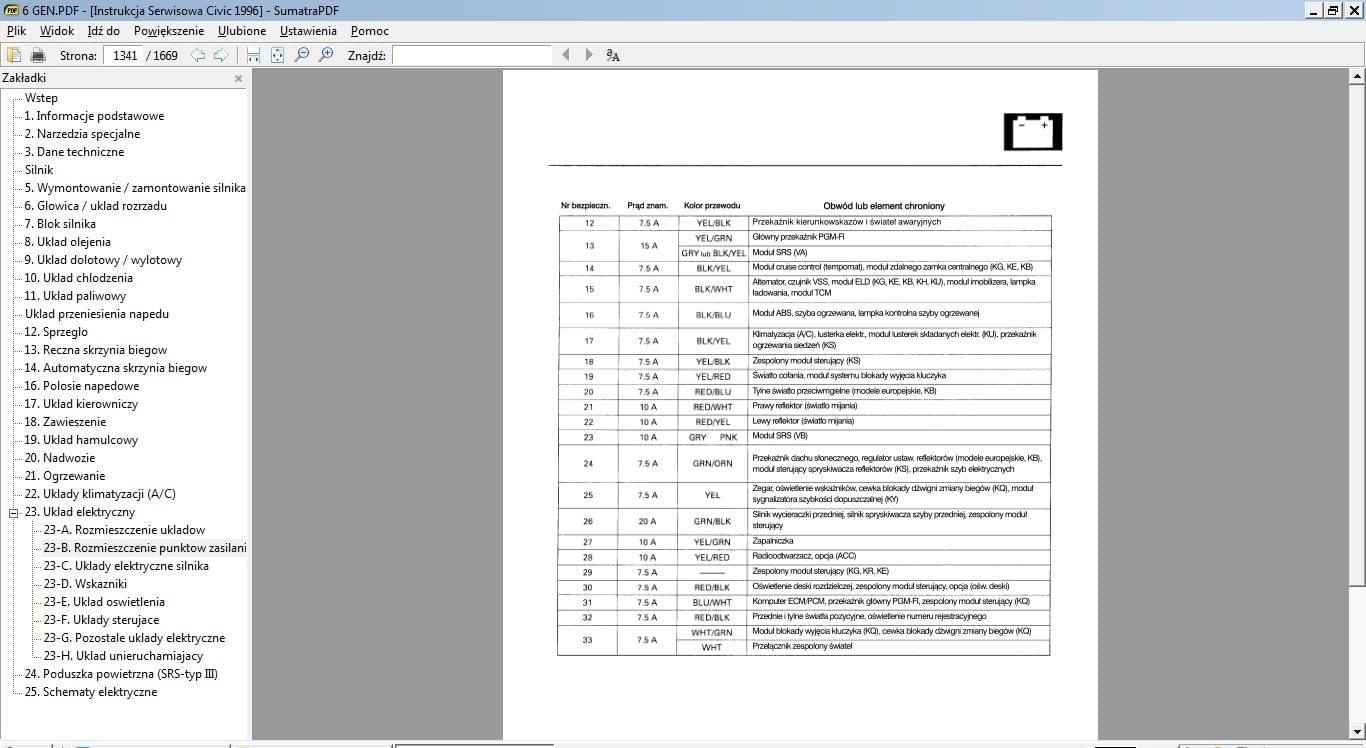Viewport: 1366px width, 748px height.
Task: Click the Zoom Out magnifier icon
Action: (x=302, y=55)
